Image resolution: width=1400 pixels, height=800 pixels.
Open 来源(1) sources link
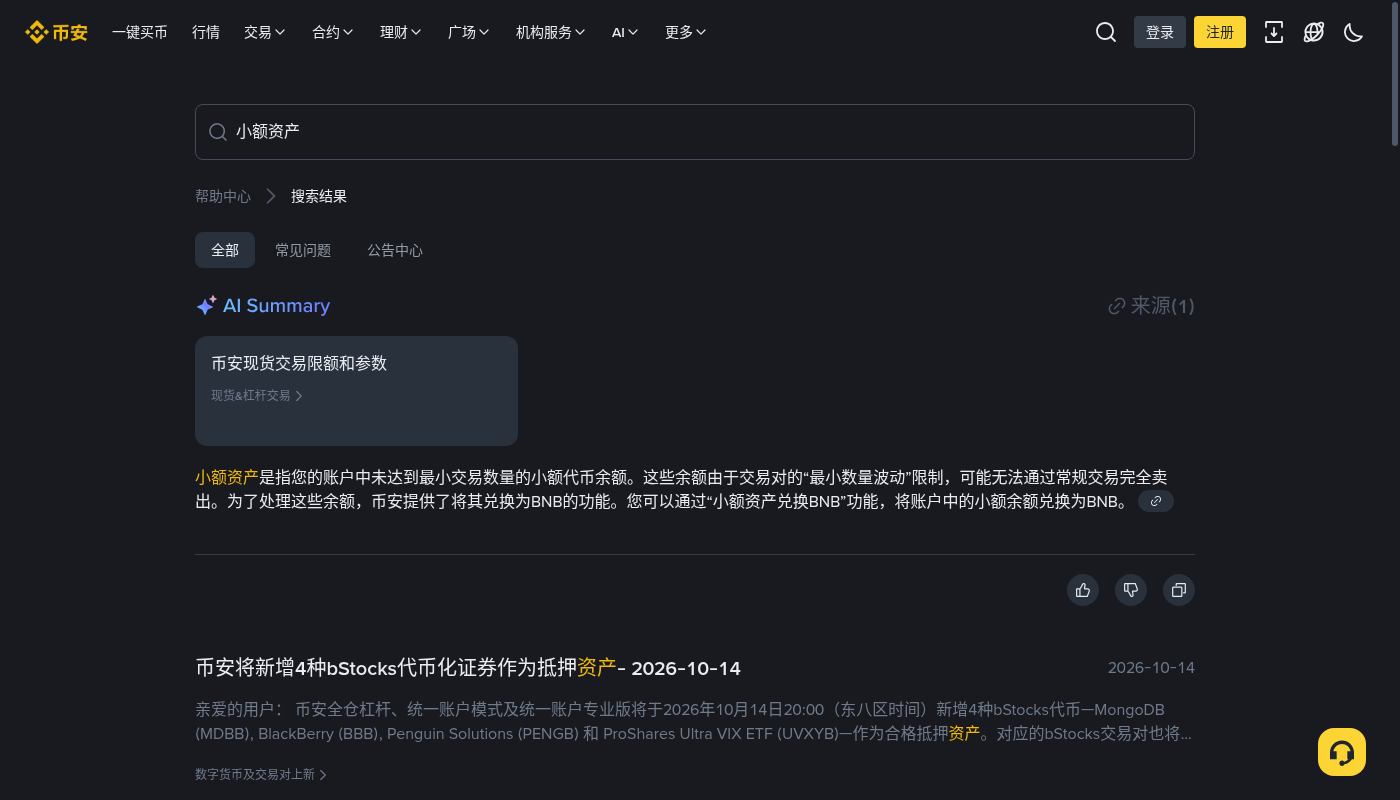pyautogui.click(x=1152, y=306)
